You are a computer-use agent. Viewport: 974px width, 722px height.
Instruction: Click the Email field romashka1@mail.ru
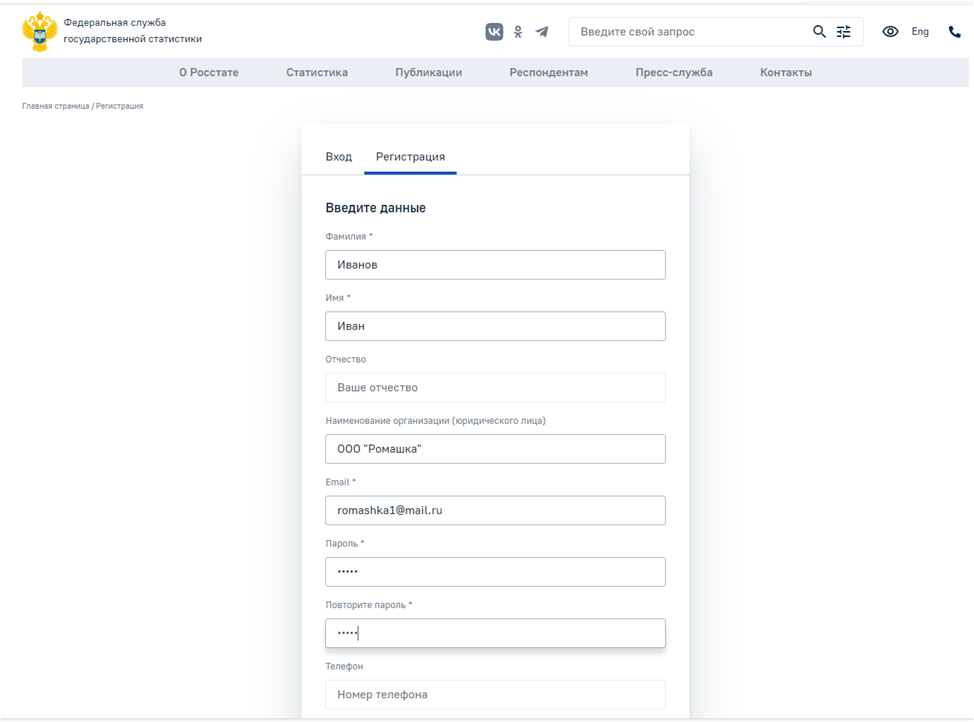(495, 510)
